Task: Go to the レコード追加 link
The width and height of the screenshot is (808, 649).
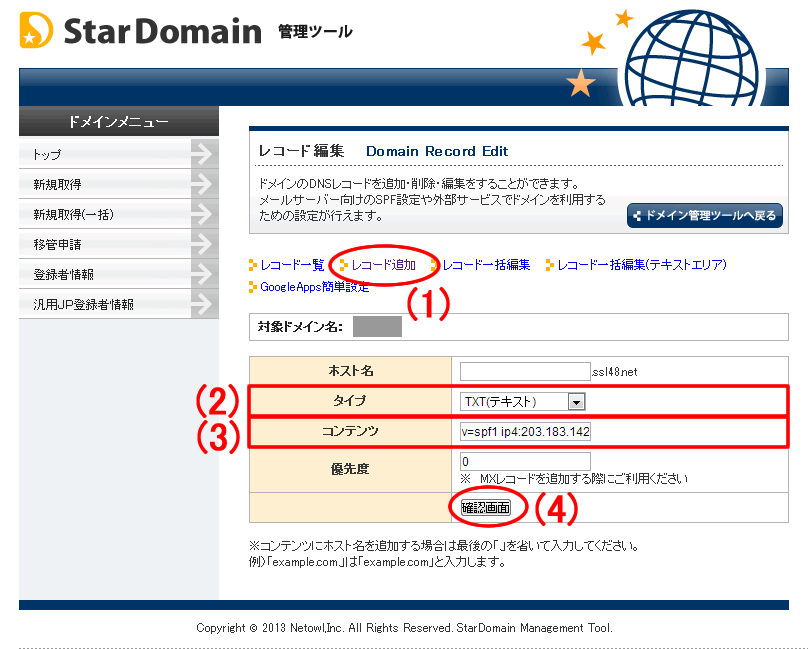Action: pyautogui.click(x=383, y=265)
